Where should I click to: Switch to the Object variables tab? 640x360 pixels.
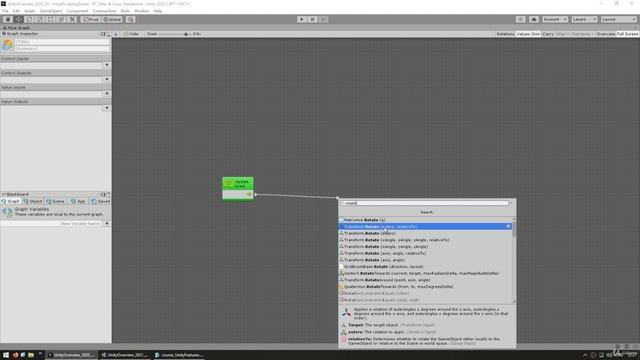(33, 201)
